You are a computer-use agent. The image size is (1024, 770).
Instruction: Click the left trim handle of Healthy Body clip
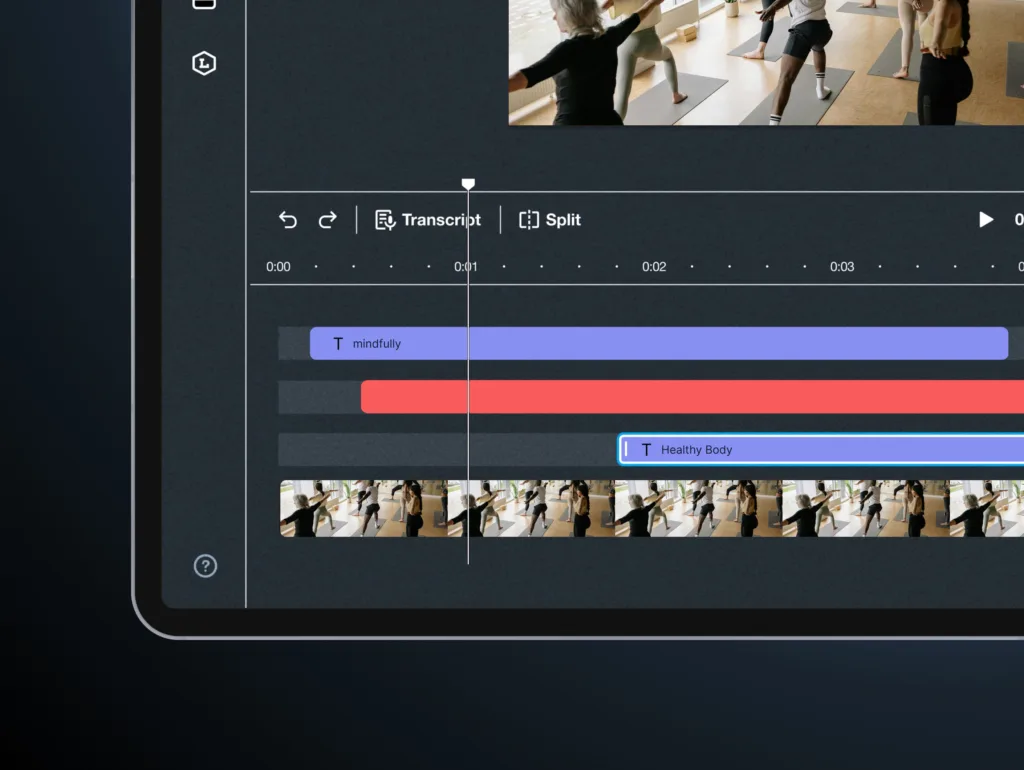pos(626,450)
